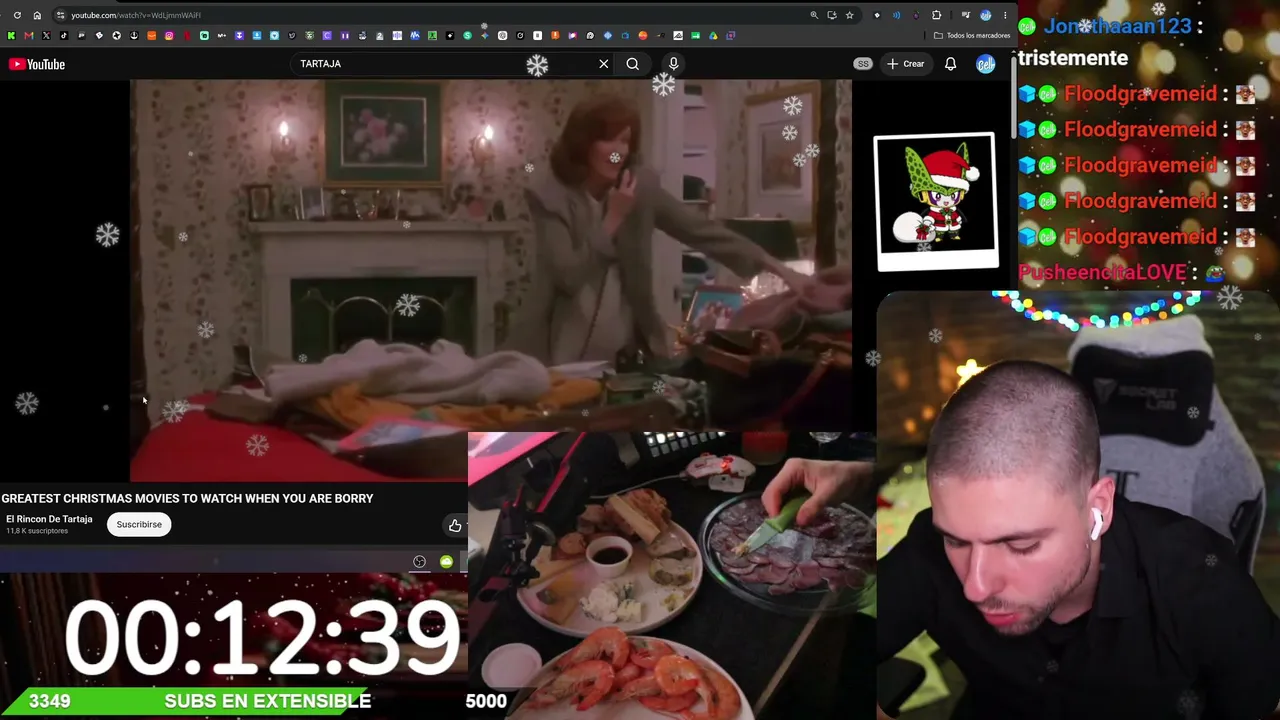Clear the YouTube search text
The width and height of the screenshot is (1280, 720).
pos(604,64)
